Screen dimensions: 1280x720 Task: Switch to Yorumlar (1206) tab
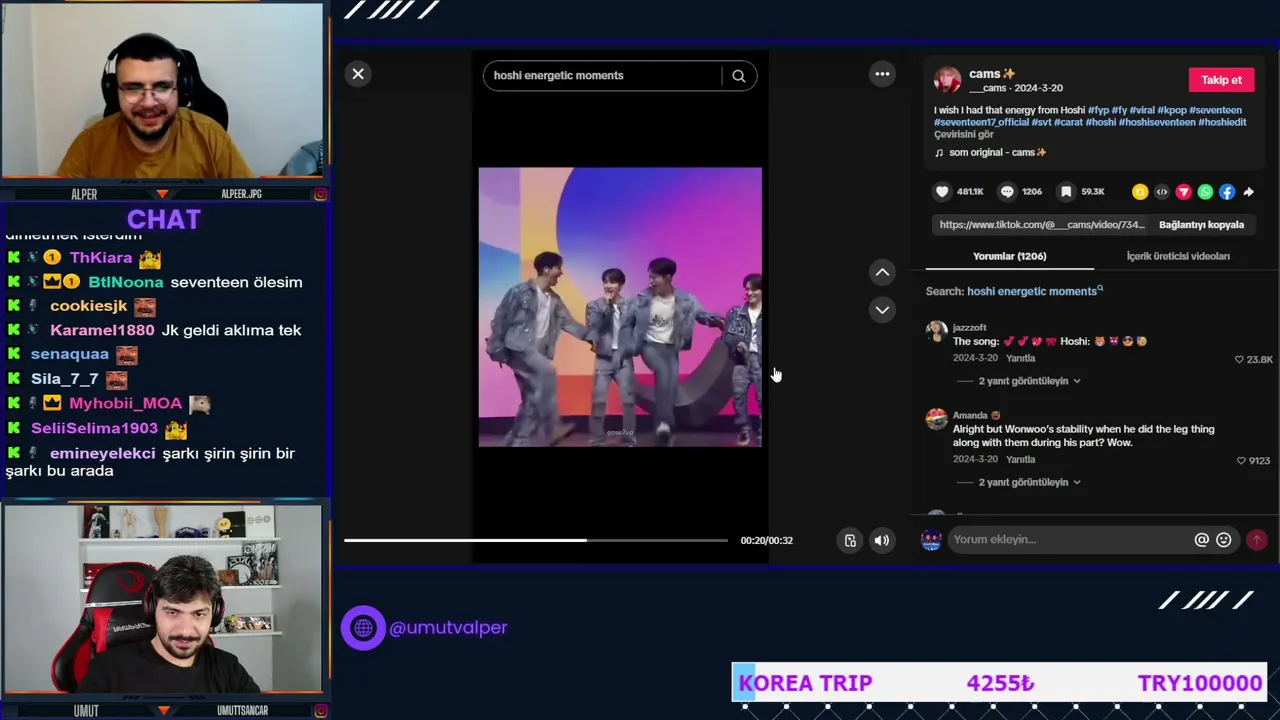tap(1010, 257)
